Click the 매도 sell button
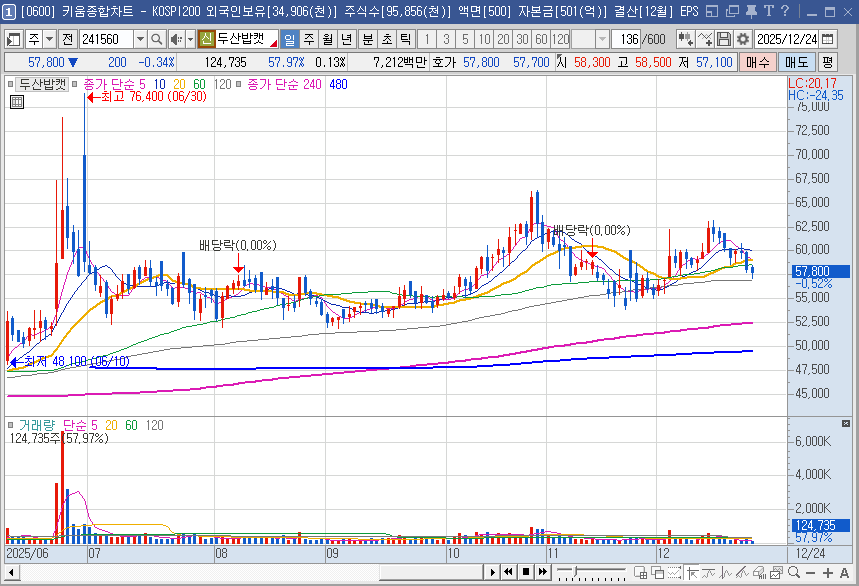The image size is (859, 586). click(797, 62)
